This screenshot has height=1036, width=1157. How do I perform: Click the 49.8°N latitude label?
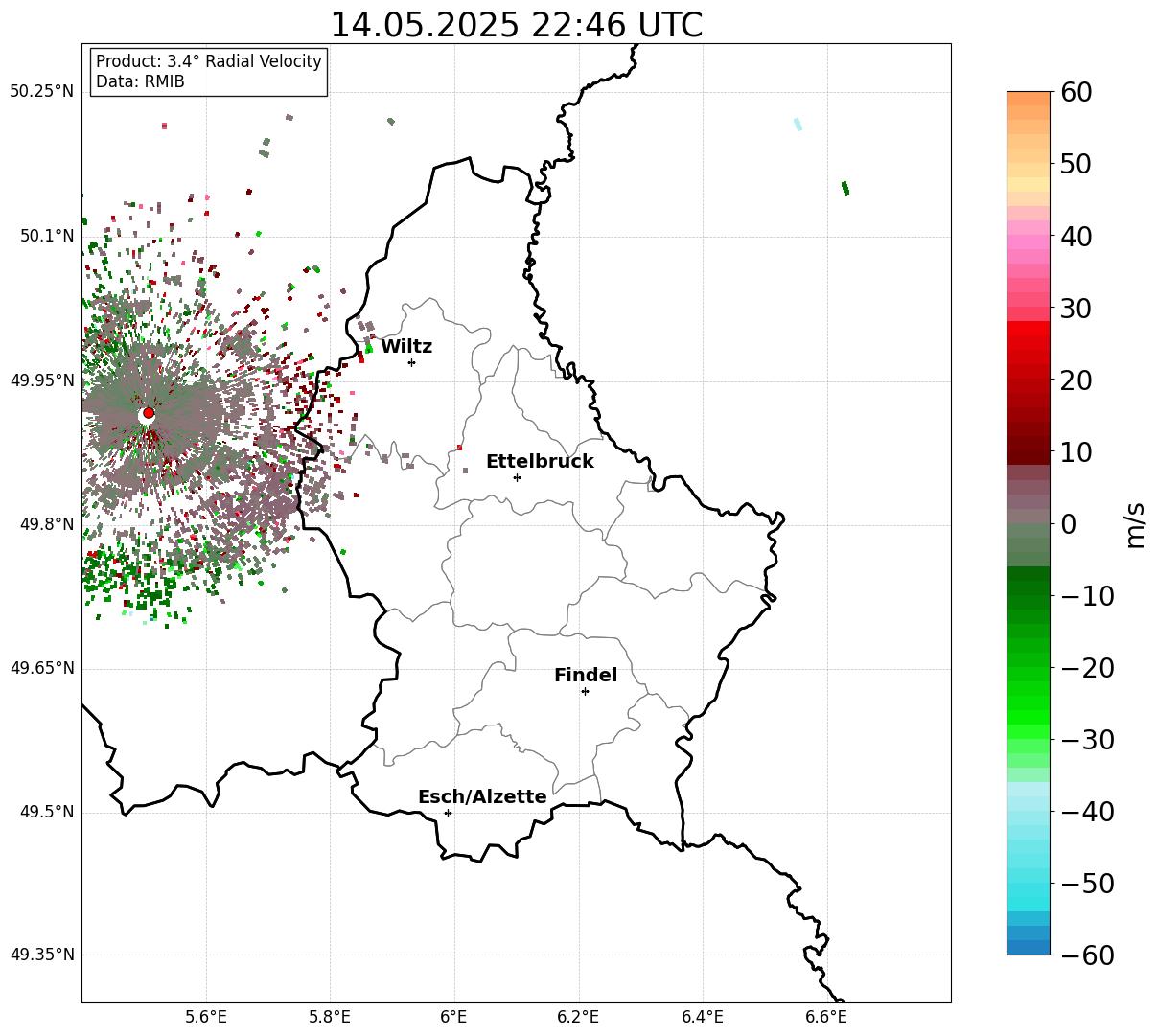46,524
